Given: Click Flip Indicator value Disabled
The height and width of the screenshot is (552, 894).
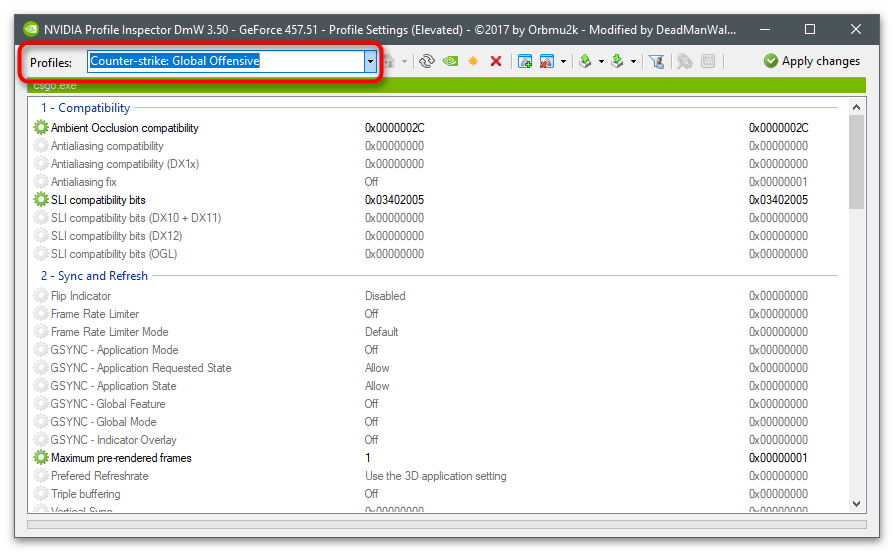Looking at the screenshot, I should click(385, 296).
